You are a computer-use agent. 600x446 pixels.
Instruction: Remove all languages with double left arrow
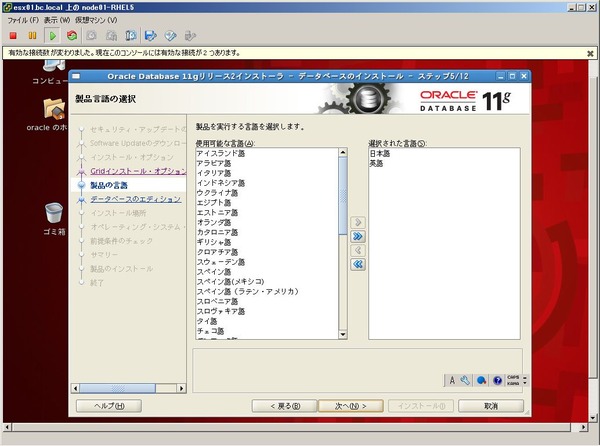click(358, 264)
